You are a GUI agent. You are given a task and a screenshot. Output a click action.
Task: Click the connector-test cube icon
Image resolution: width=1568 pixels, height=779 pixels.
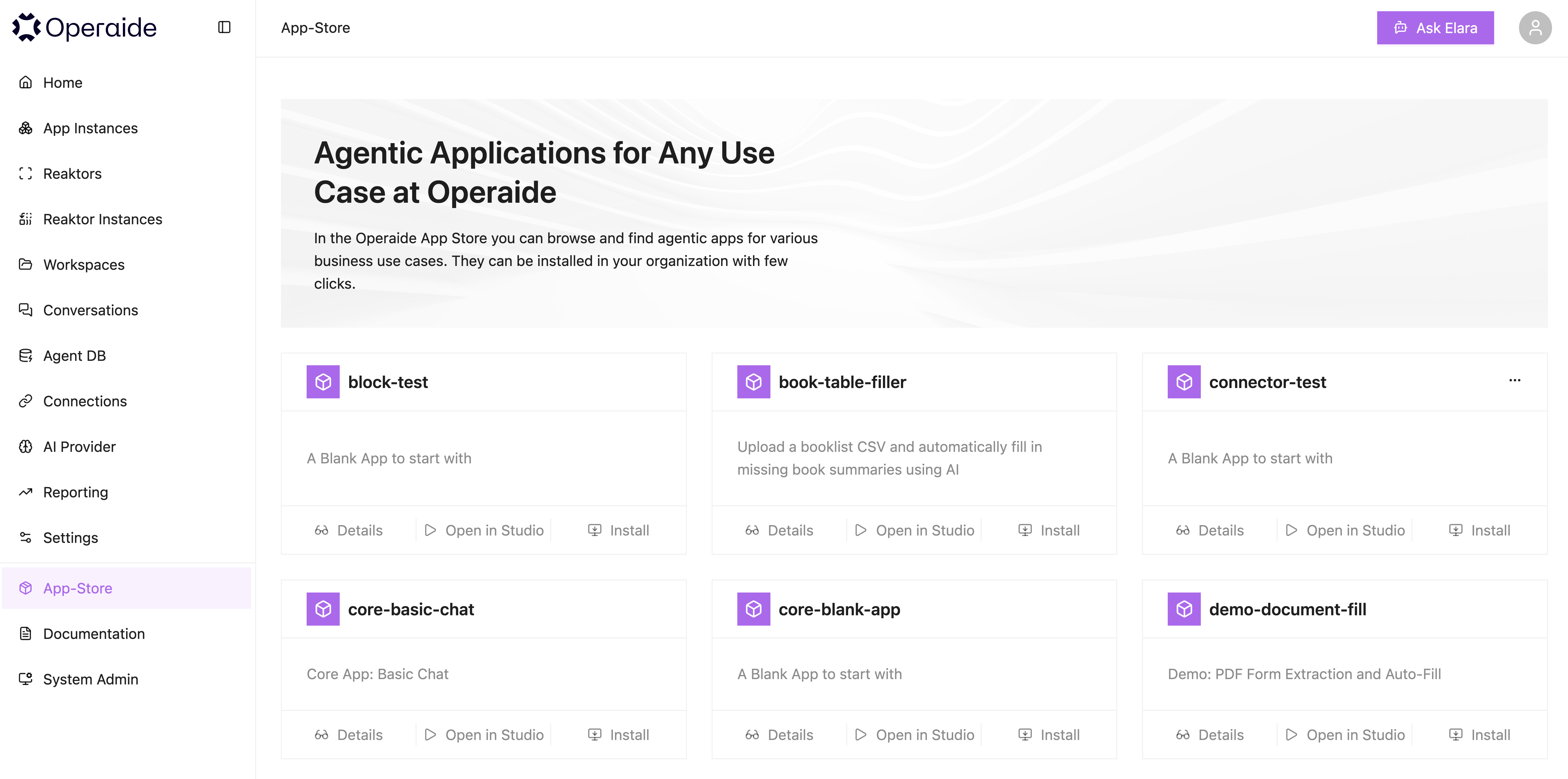(1184, 382)
